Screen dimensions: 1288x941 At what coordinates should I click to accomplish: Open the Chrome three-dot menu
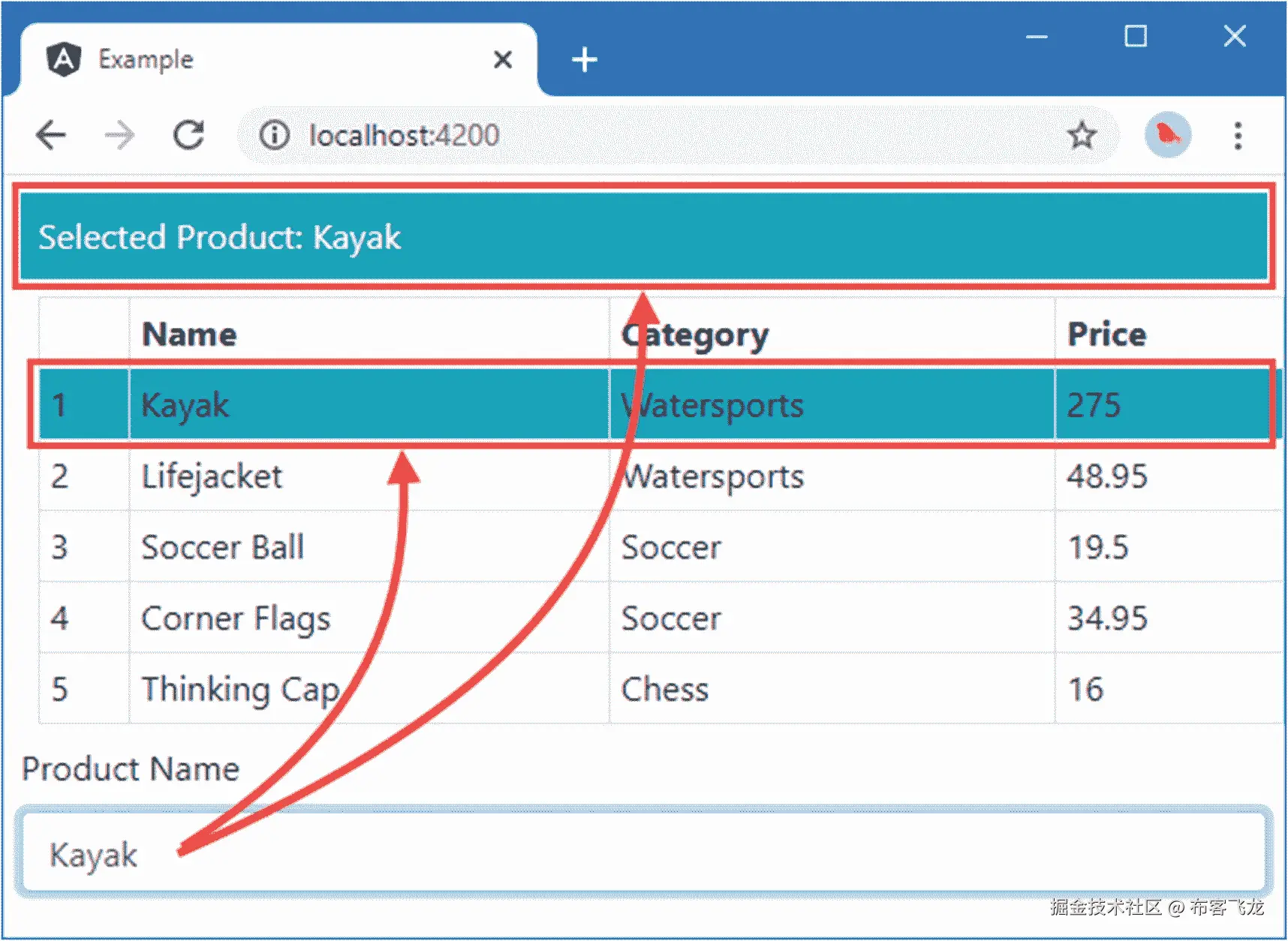(1238, 136)
